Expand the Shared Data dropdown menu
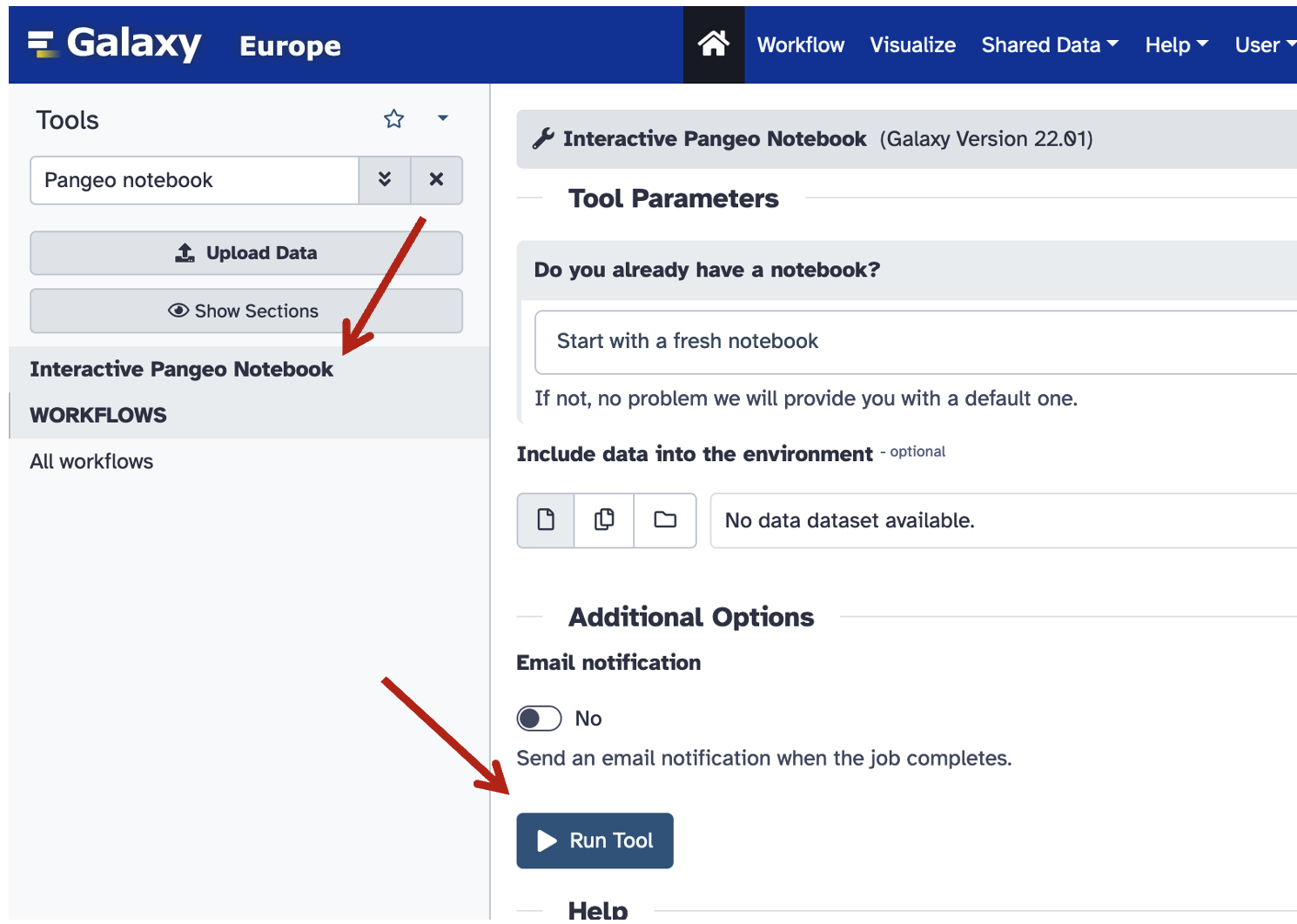 (1050, 45)
